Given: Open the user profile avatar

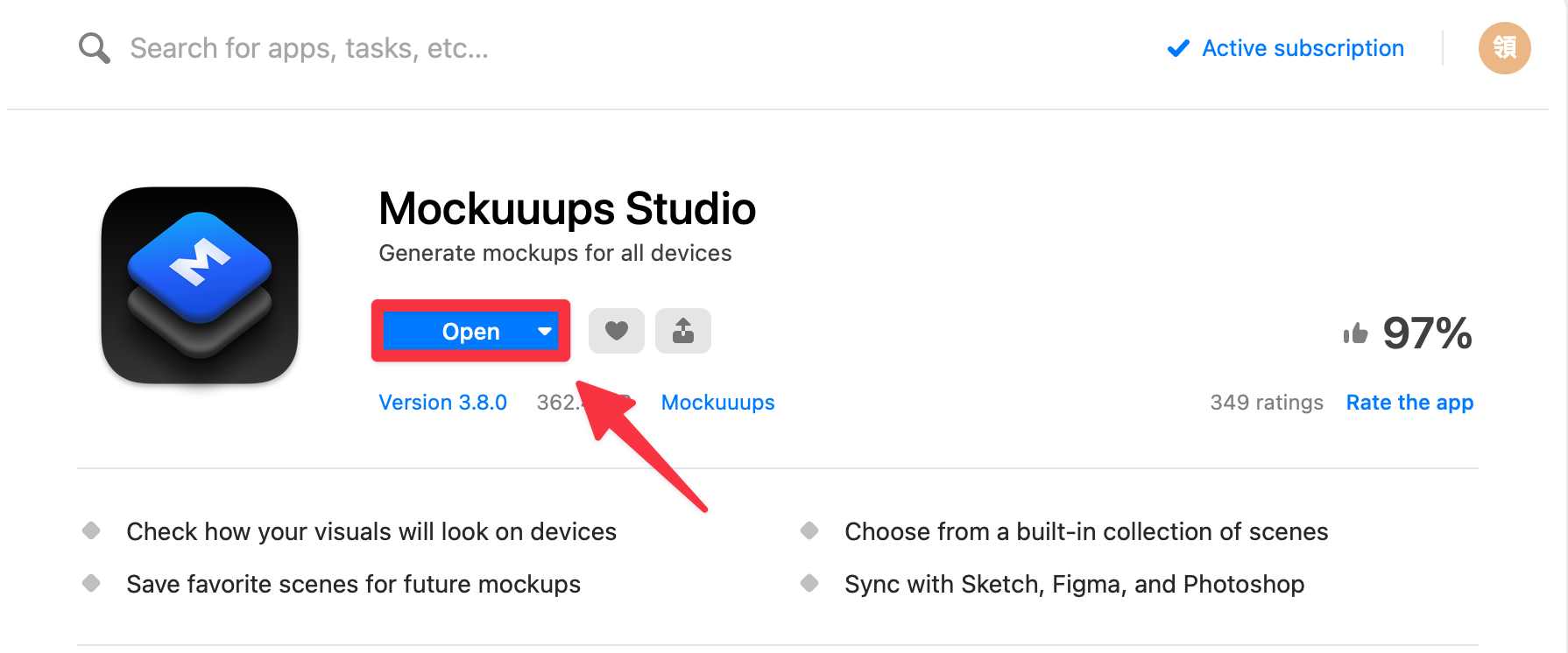Looking at the screenshot, I should [x=1504, y=48].
